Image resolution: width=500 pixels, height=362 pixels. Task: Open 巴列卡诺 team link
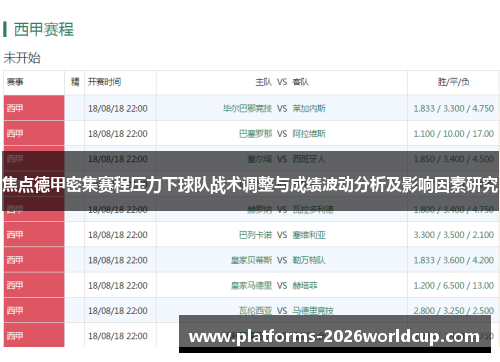tap(256, 235)
